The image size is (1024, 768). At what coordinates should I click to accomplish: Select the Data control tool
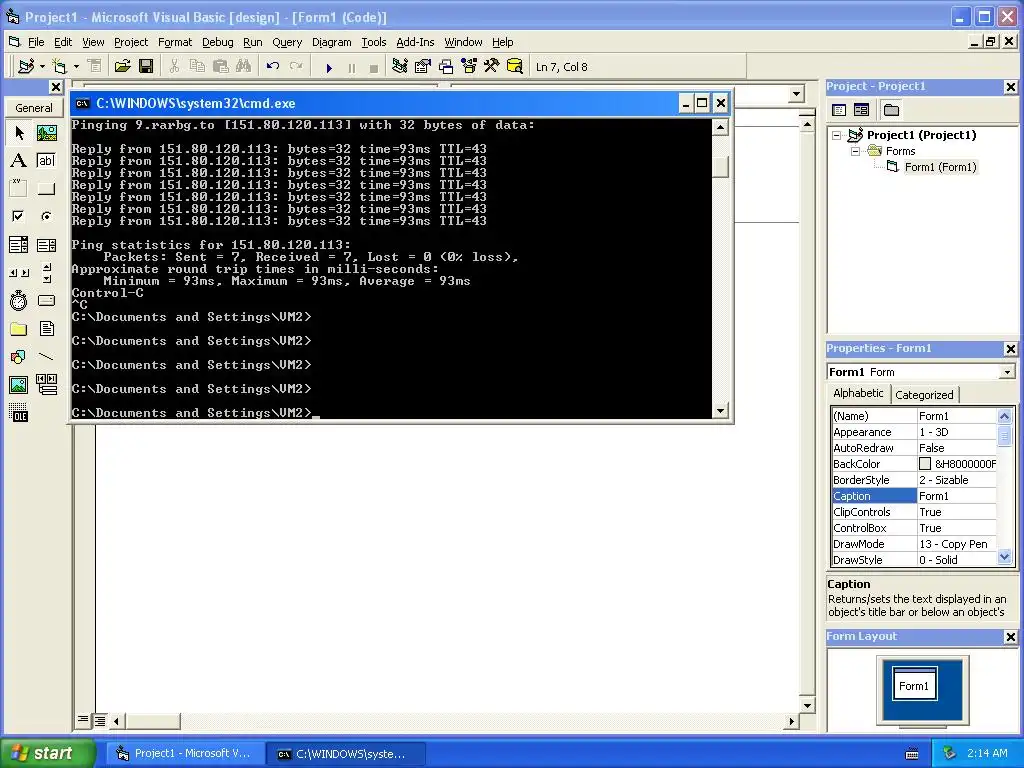point(46,385)
